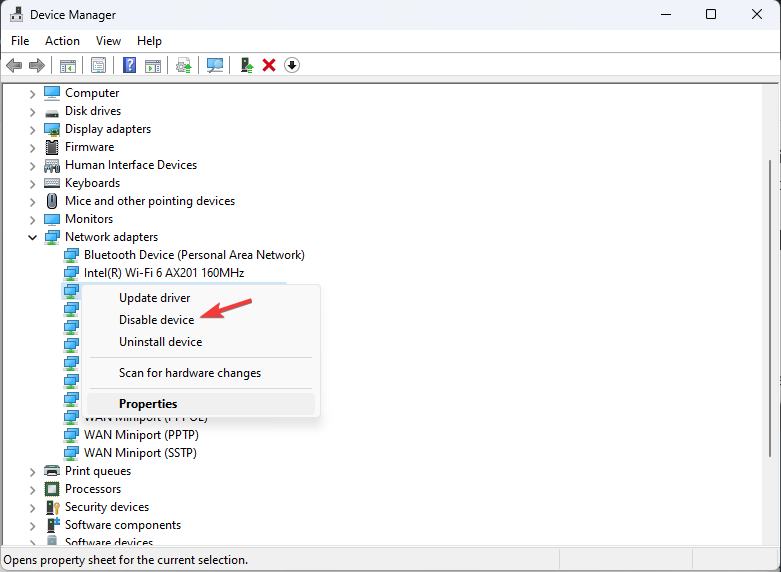
Task: Open the Help menu
Action: [149, 41]
